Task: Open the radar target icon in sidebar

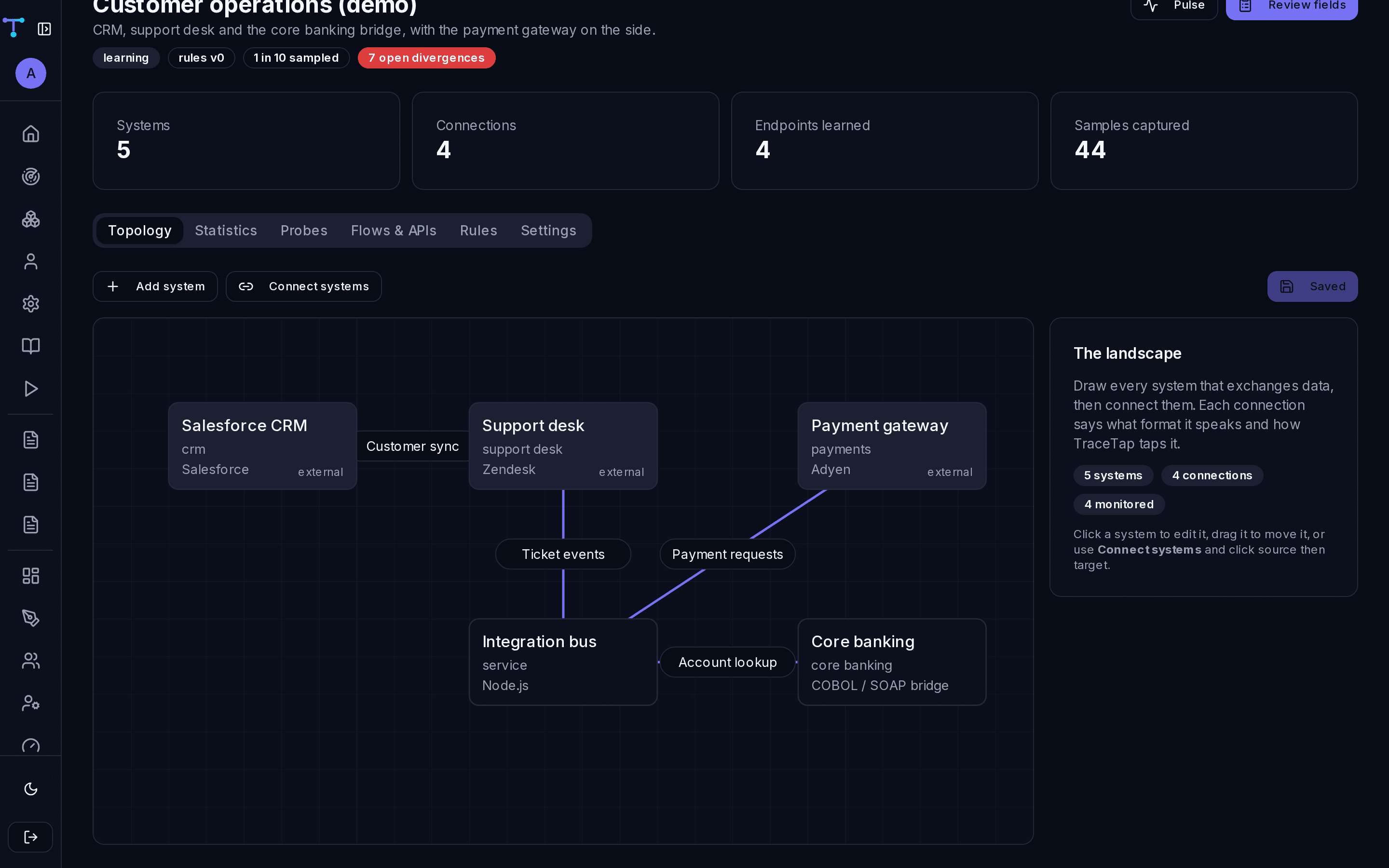Action: (31, 176)
